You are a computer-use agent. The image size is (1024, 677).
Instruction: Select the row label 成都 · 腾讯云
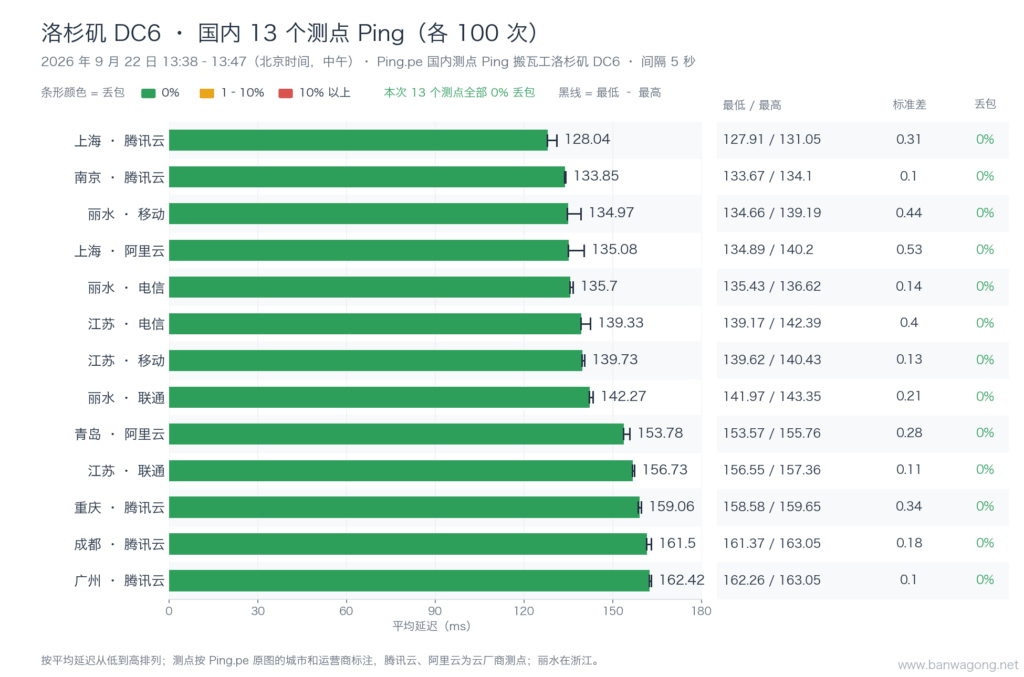(x=119, y=544)
